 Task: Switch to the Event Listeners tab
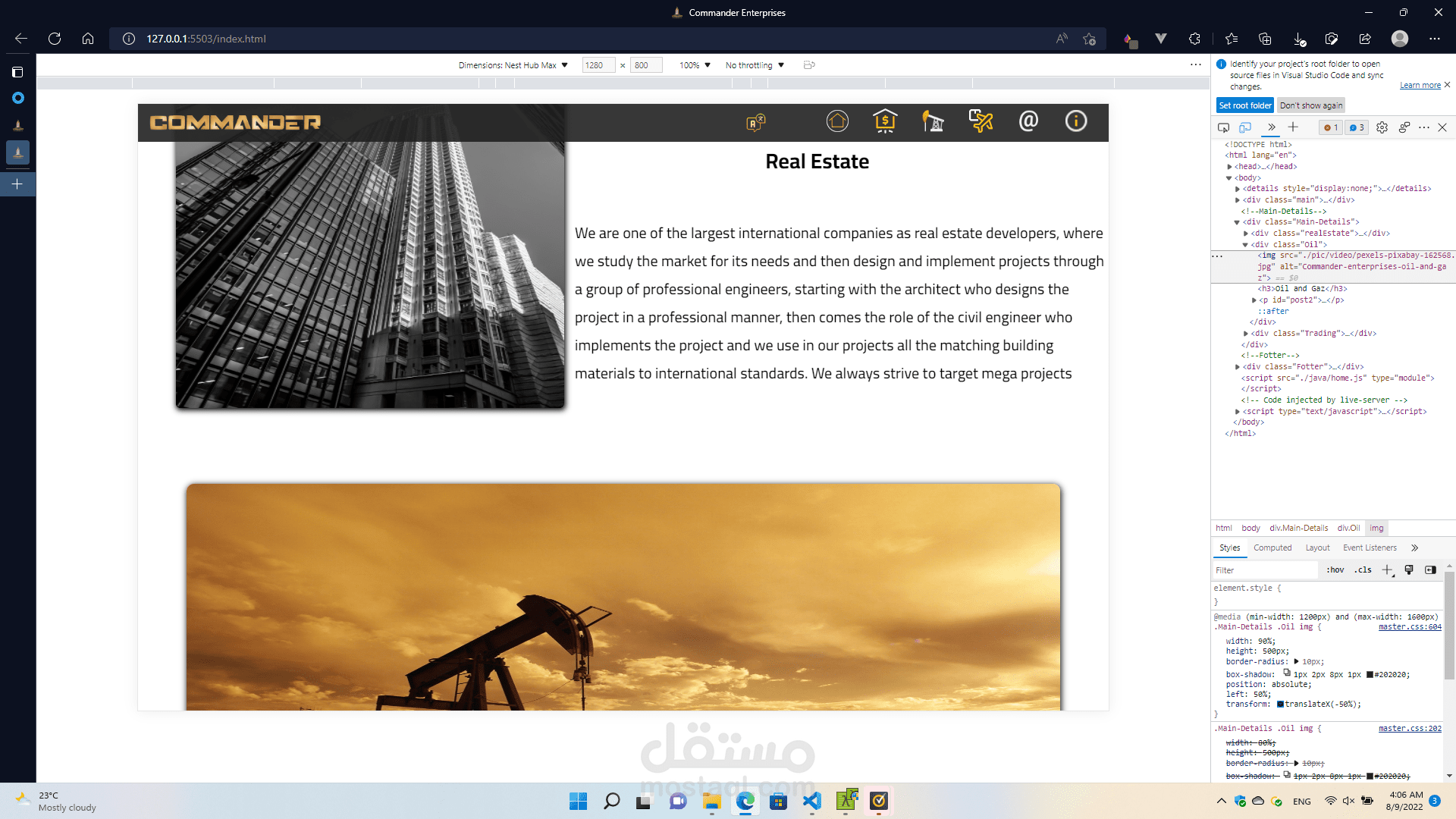1370,548
